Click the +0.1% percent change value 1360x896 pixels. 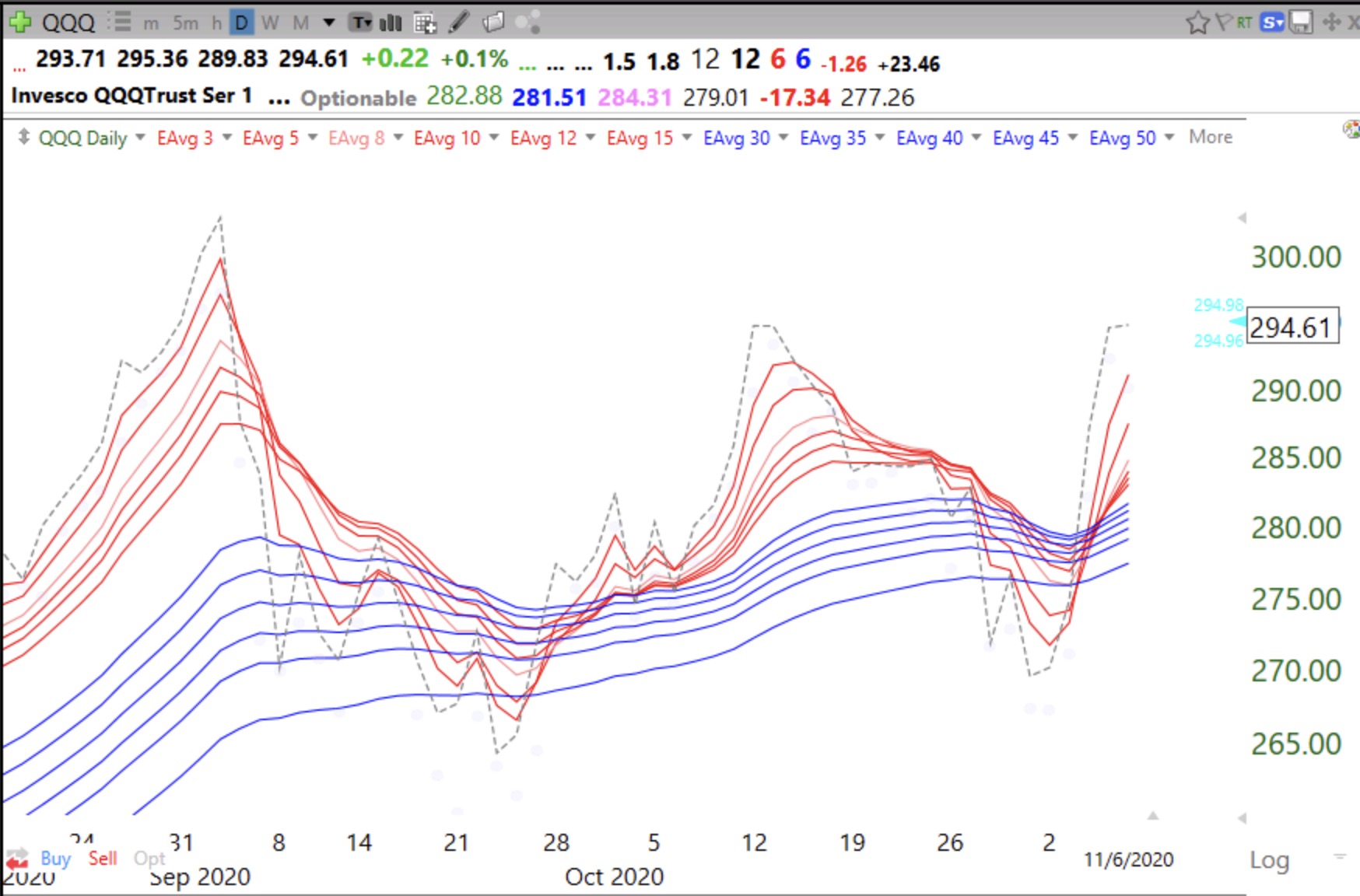(474, 58)
